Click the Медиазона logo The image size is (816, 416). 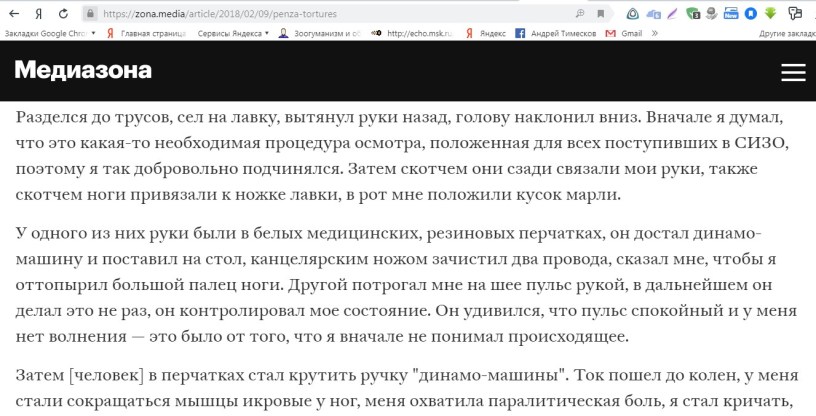click(x=83, y=70)
